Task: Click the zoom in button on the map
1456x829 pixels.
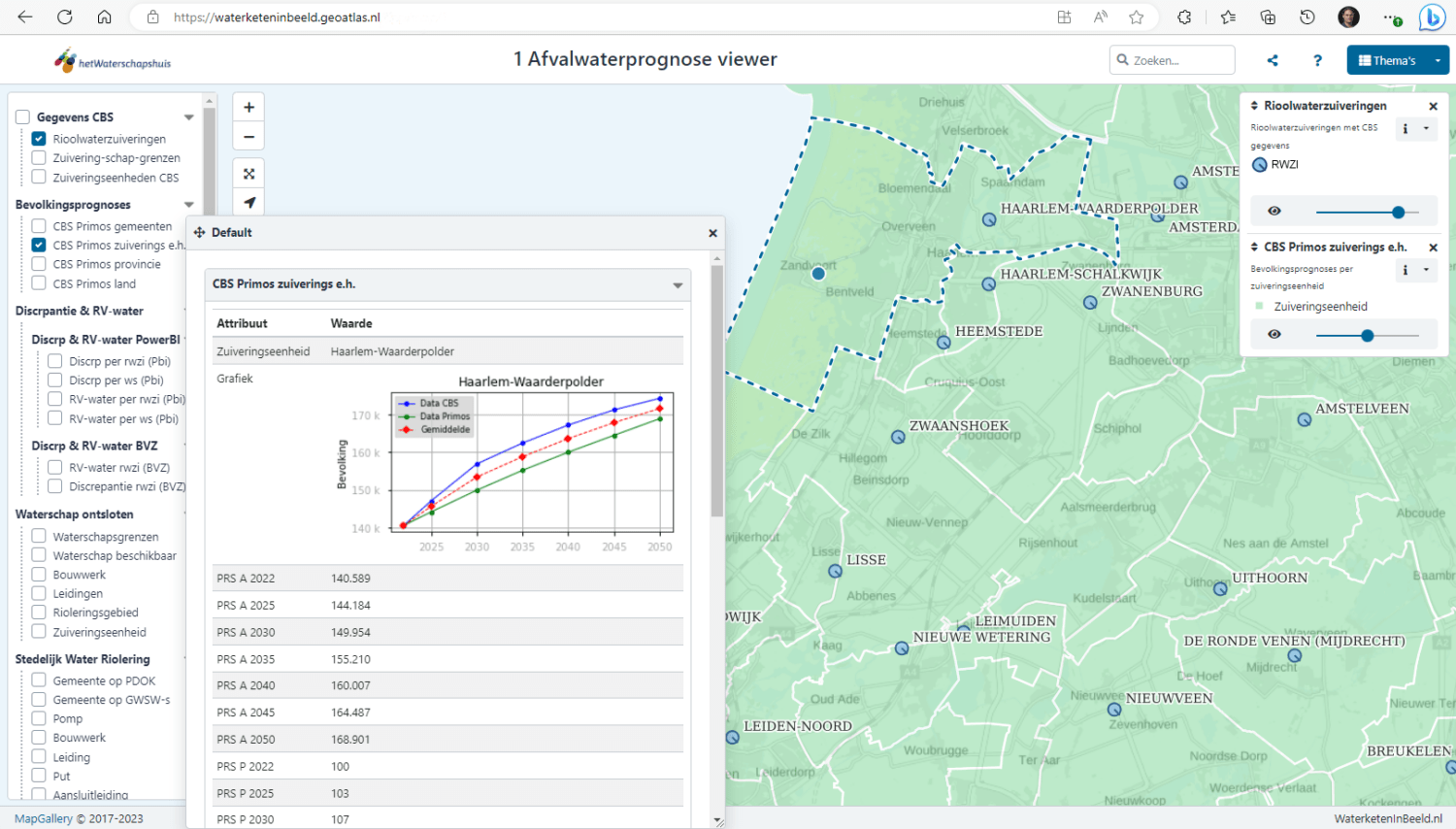Action: click(x=248, y=107)
